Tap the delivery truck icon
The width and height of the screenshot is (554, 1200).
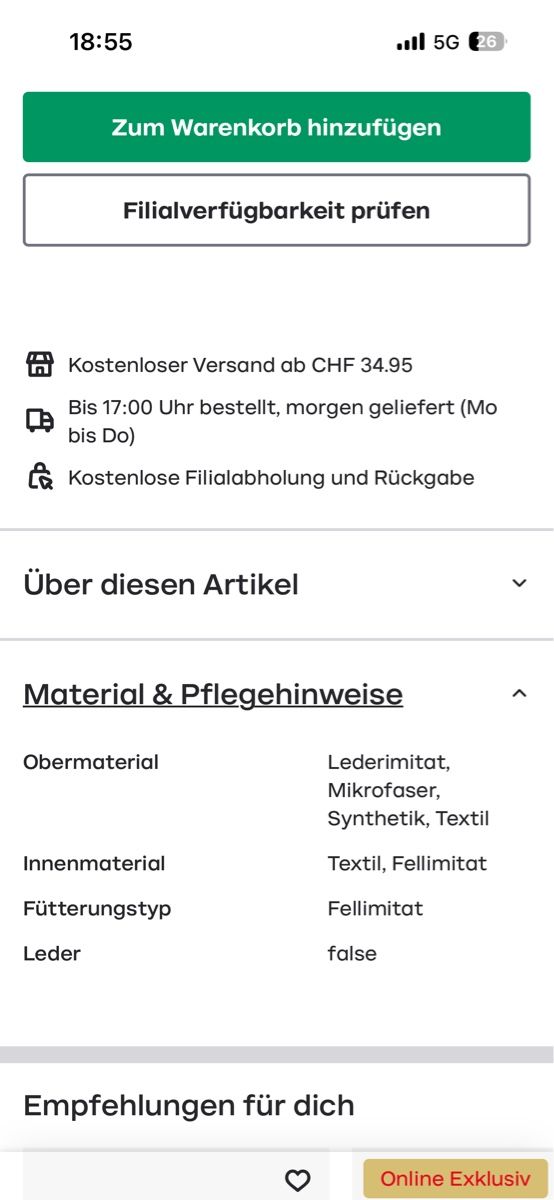[39, 421]
